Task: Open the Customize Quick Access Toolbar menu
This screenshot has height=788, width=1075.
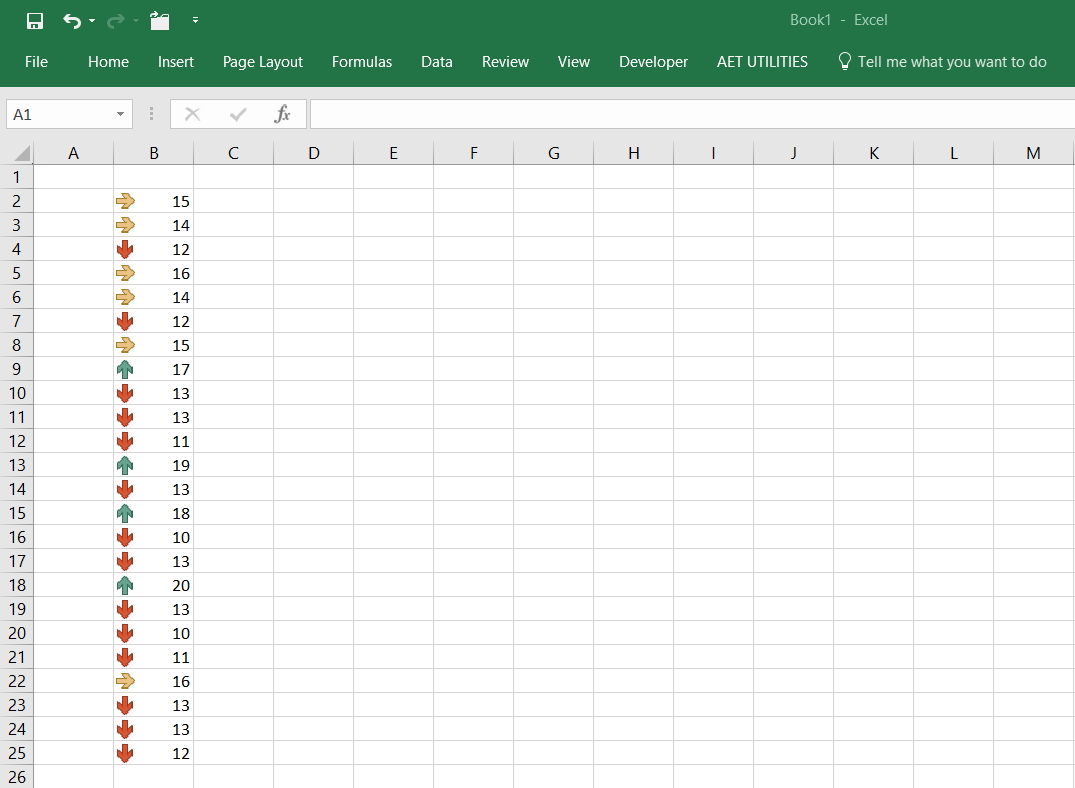Action: point(196,20)
